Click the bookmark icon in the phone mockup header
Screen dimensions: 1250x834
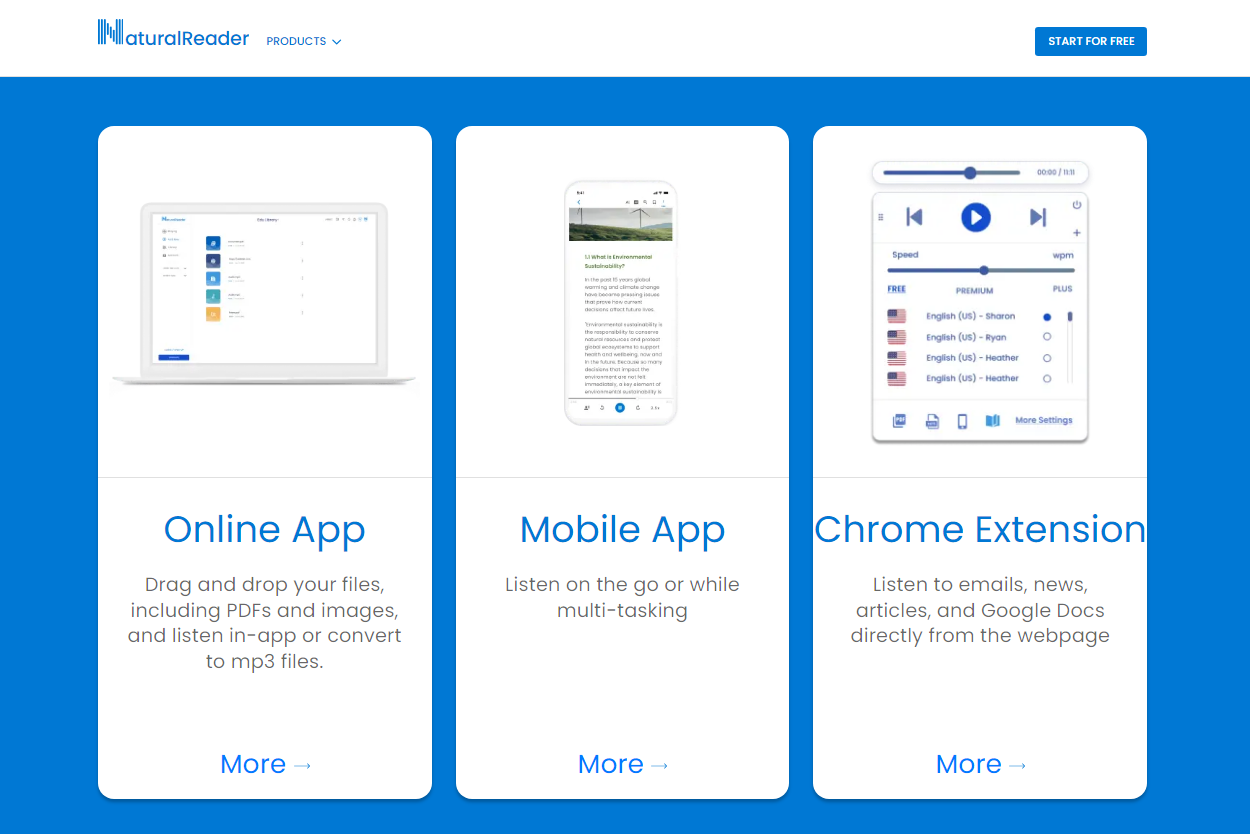[x=654, y=202]
